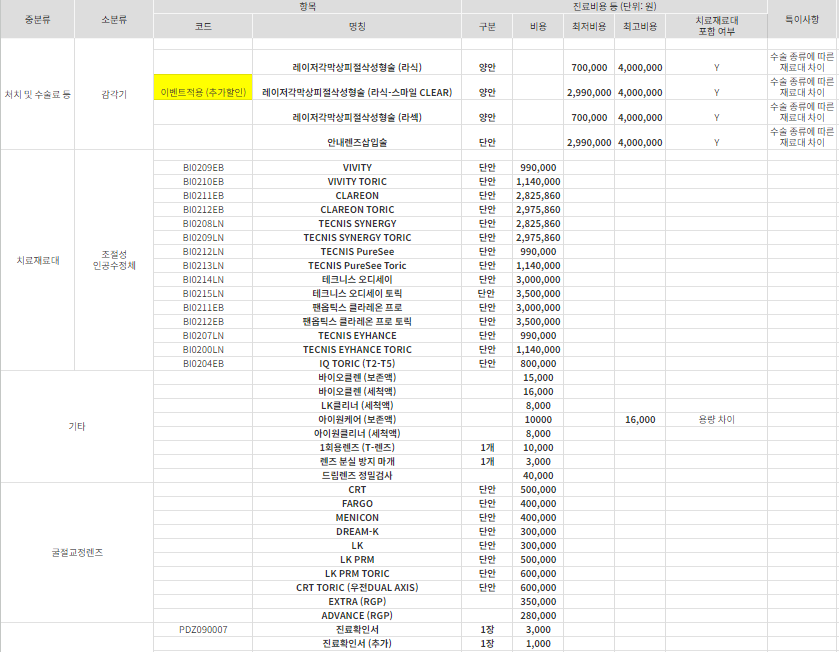Click the 팬옵틱스 클라레온 프로 name cell
Viewport: 839px width, 652px height.
click(357, 308)
